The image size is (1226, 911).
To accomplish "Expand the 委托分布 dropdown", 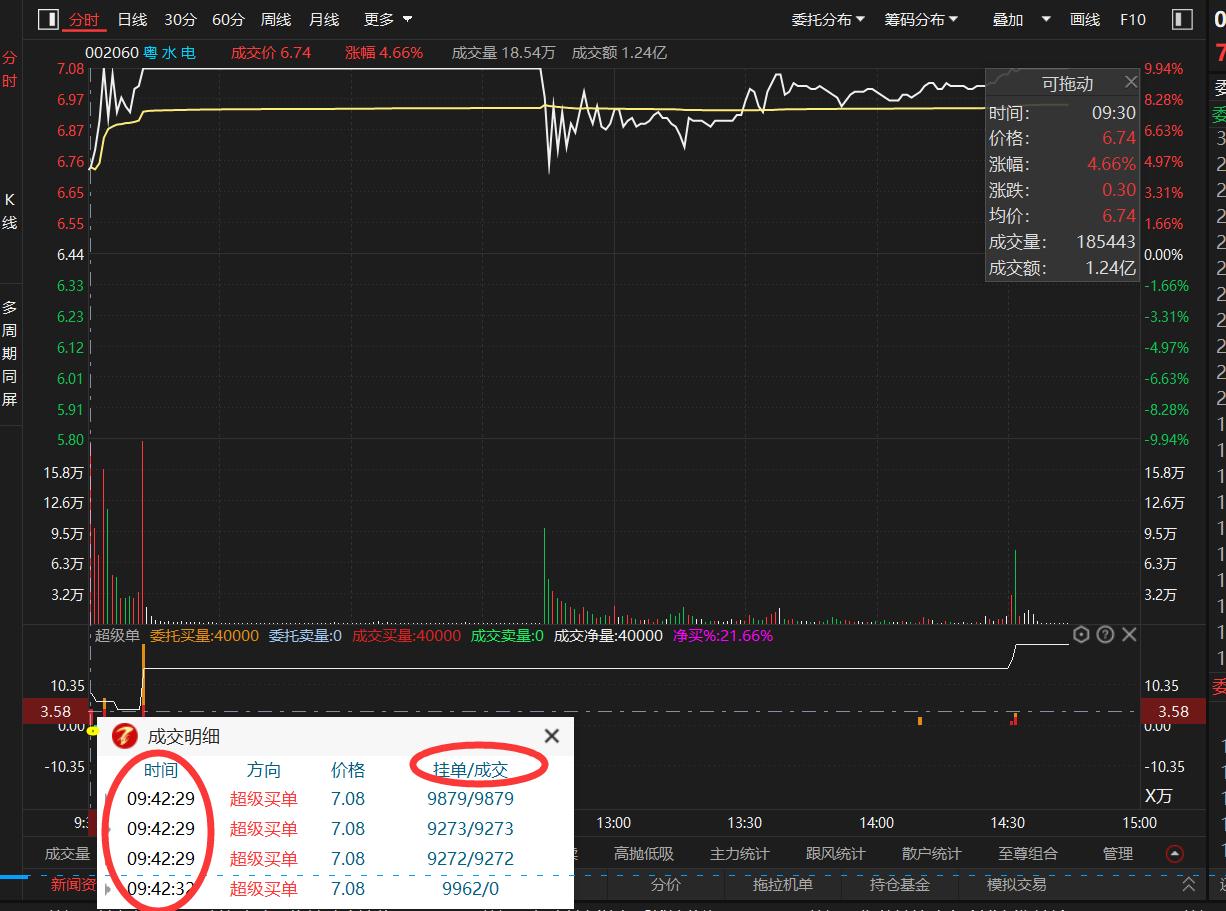I will [x=828, y=19].
